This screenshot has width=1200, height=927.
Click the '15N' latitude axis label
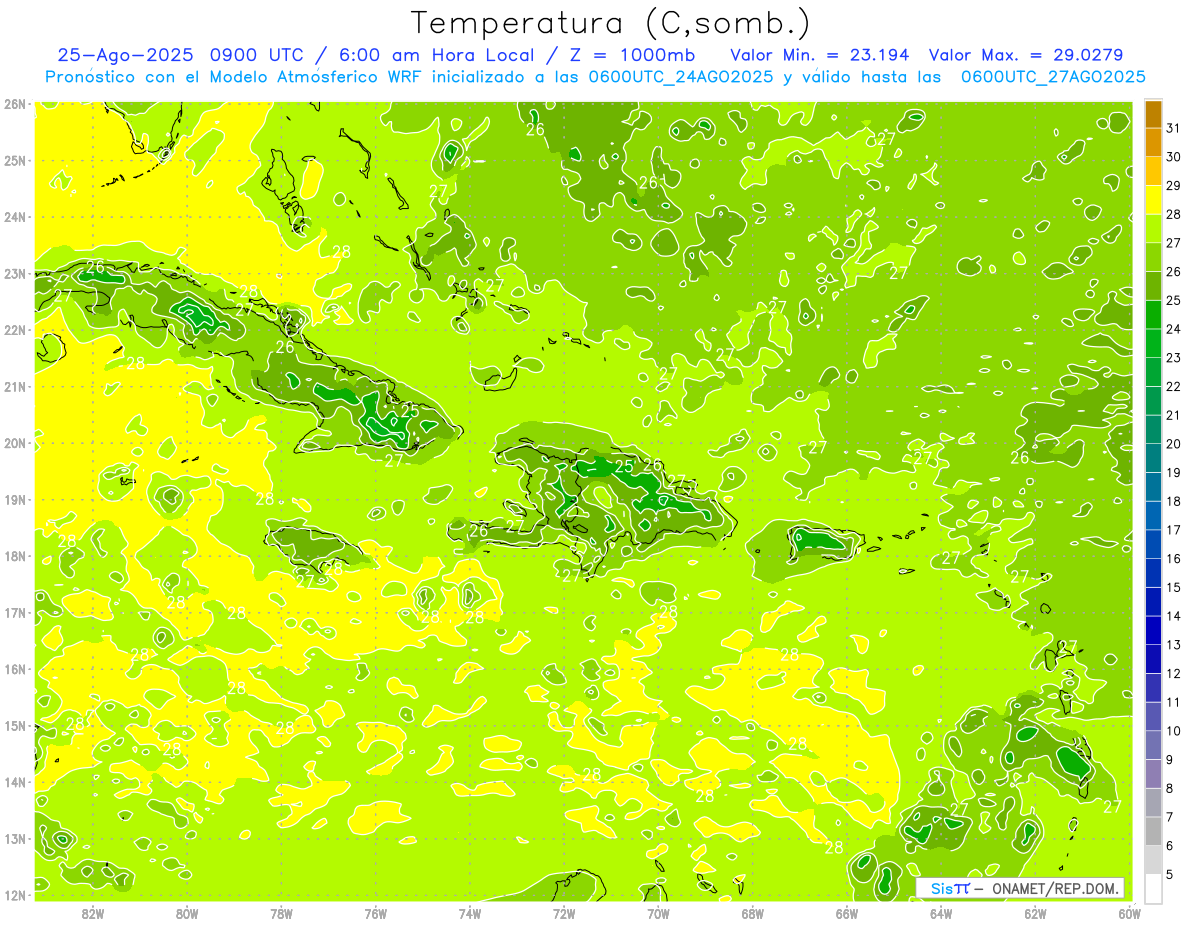(x=15, y=726)
